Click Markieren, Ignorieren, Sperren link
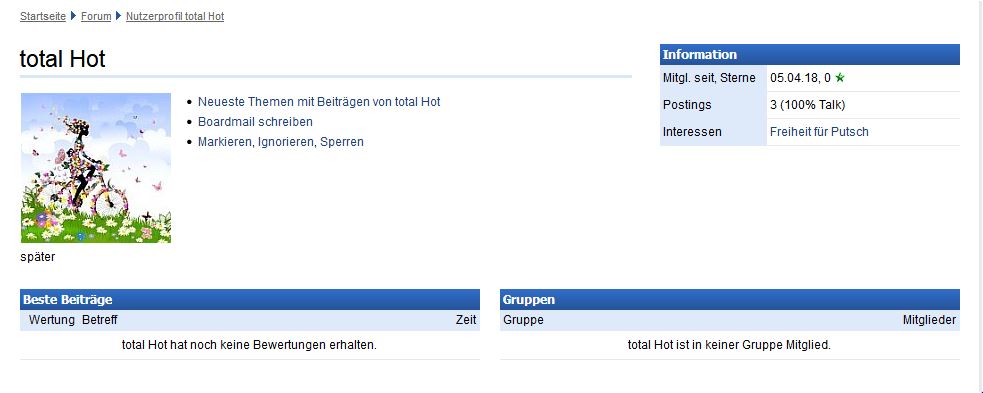The image size is (983, 393). tap(281, 142)
